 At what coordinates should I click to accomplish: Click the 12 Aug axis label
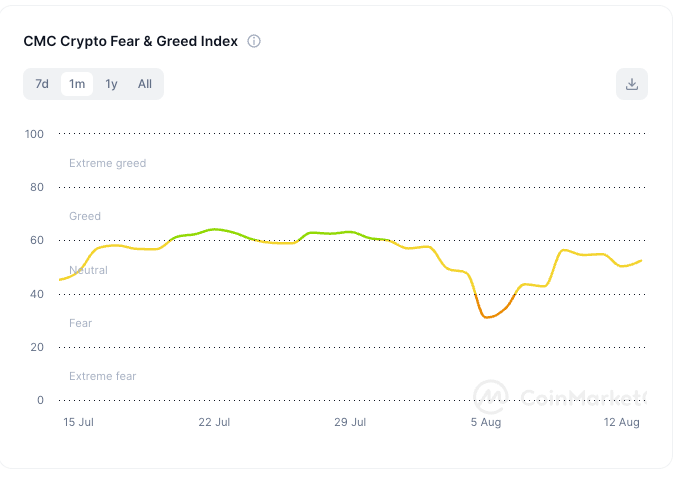[621, 422]
